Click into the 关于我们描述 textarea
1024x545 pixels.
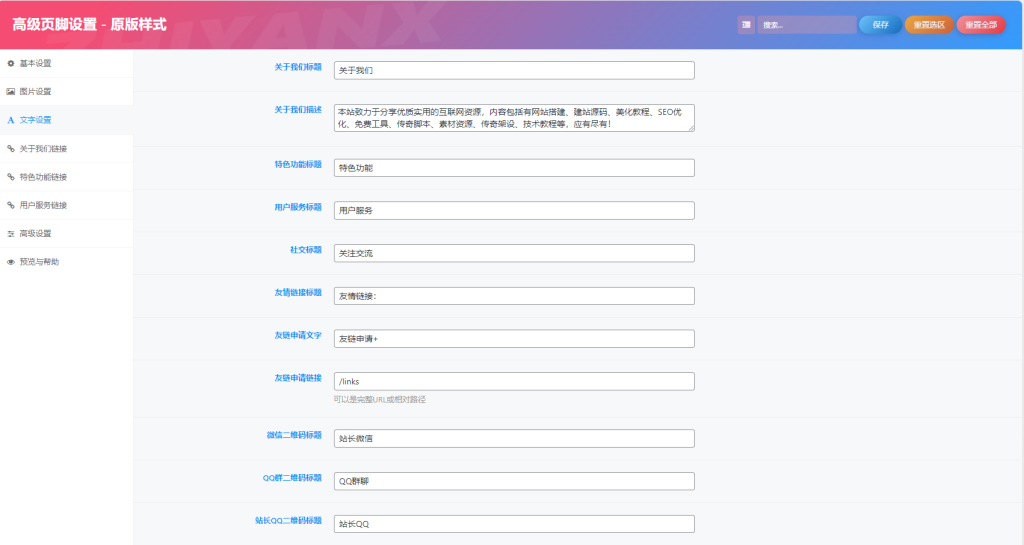514,117
